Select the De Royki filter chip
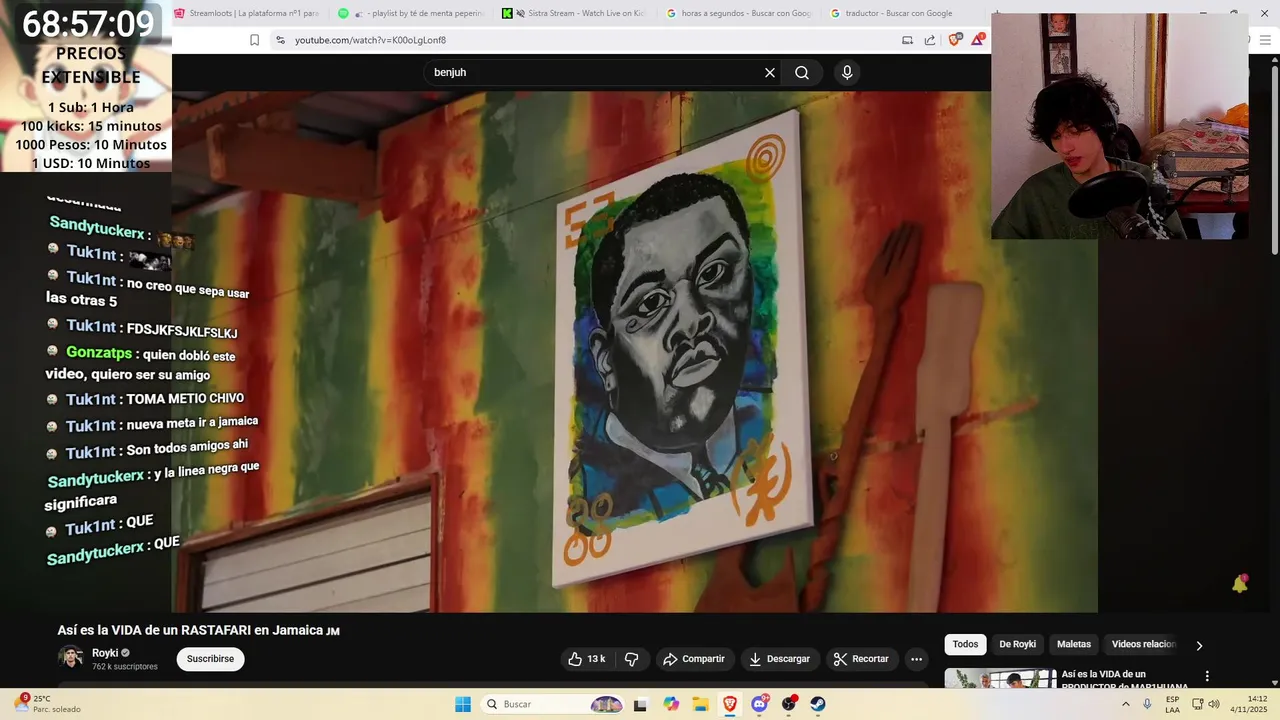Image resolution: width=1280 pixels, height=720 pixels. pos(1018,644)
